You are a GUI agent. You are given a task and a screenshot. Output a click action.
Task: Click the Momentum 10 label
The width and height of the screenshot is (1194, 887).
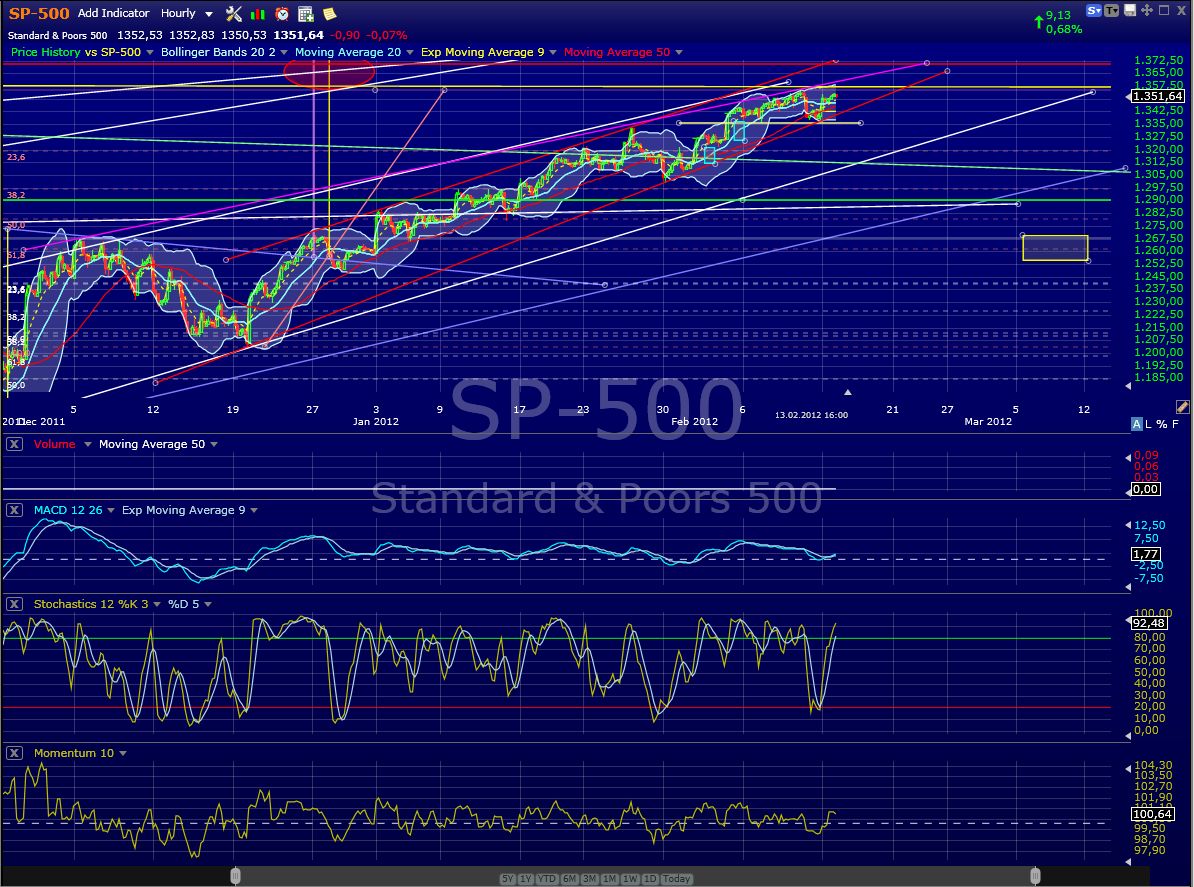(74, 753)
